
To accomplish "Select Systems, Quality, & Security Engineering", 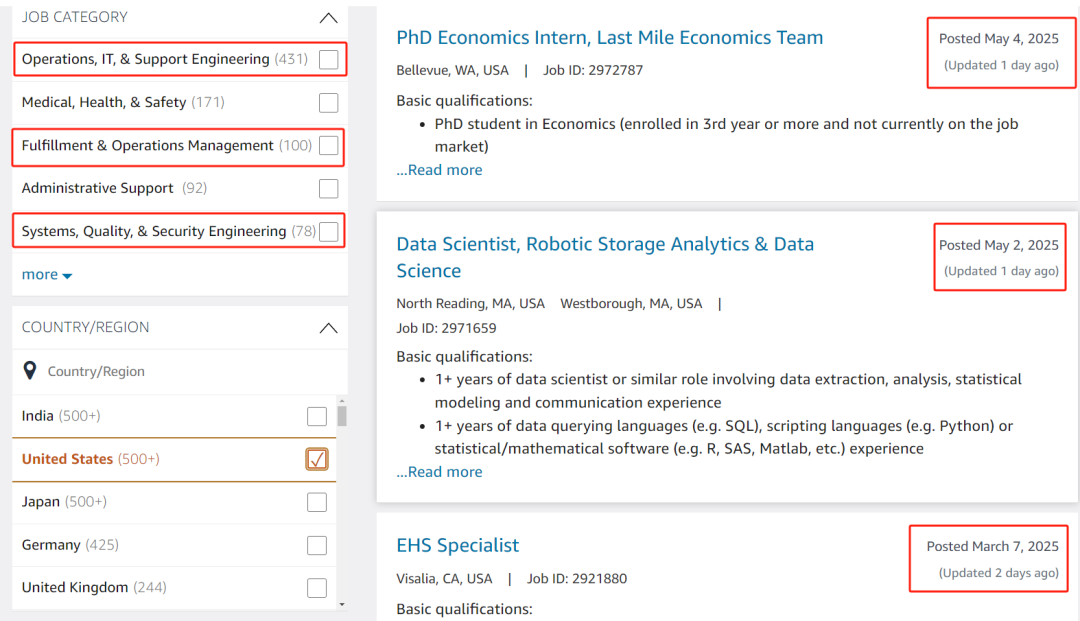I will point(328,232).
